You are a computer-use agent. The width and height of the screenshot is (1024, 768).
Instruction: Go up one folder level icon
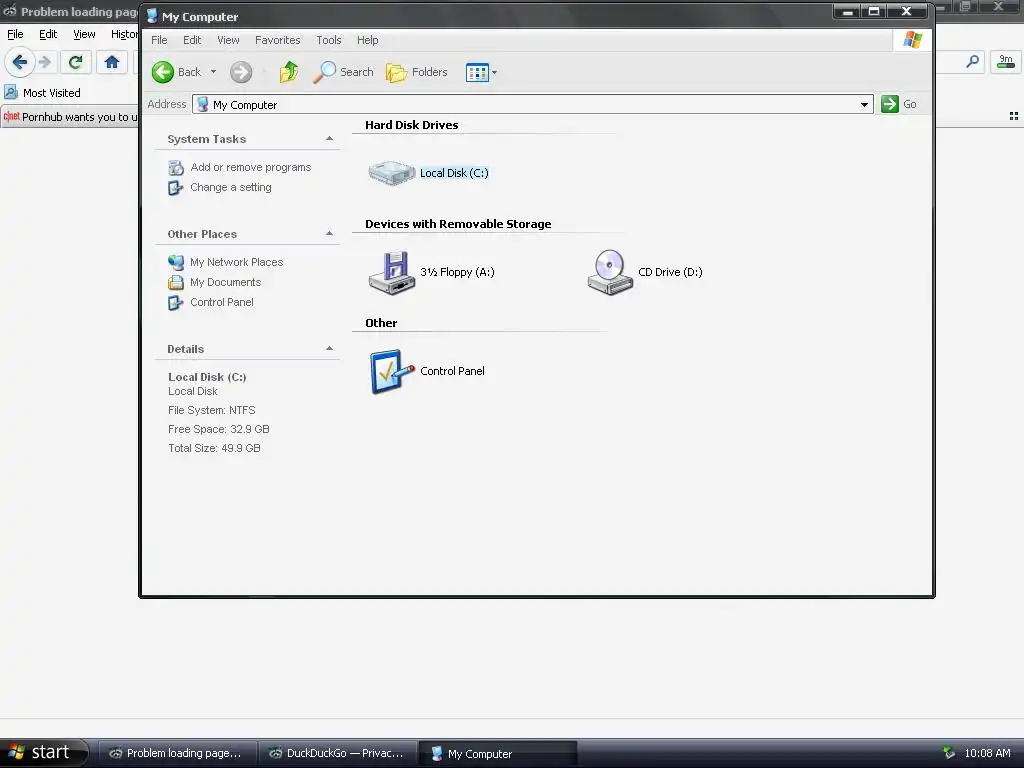[x=289, y=72]
